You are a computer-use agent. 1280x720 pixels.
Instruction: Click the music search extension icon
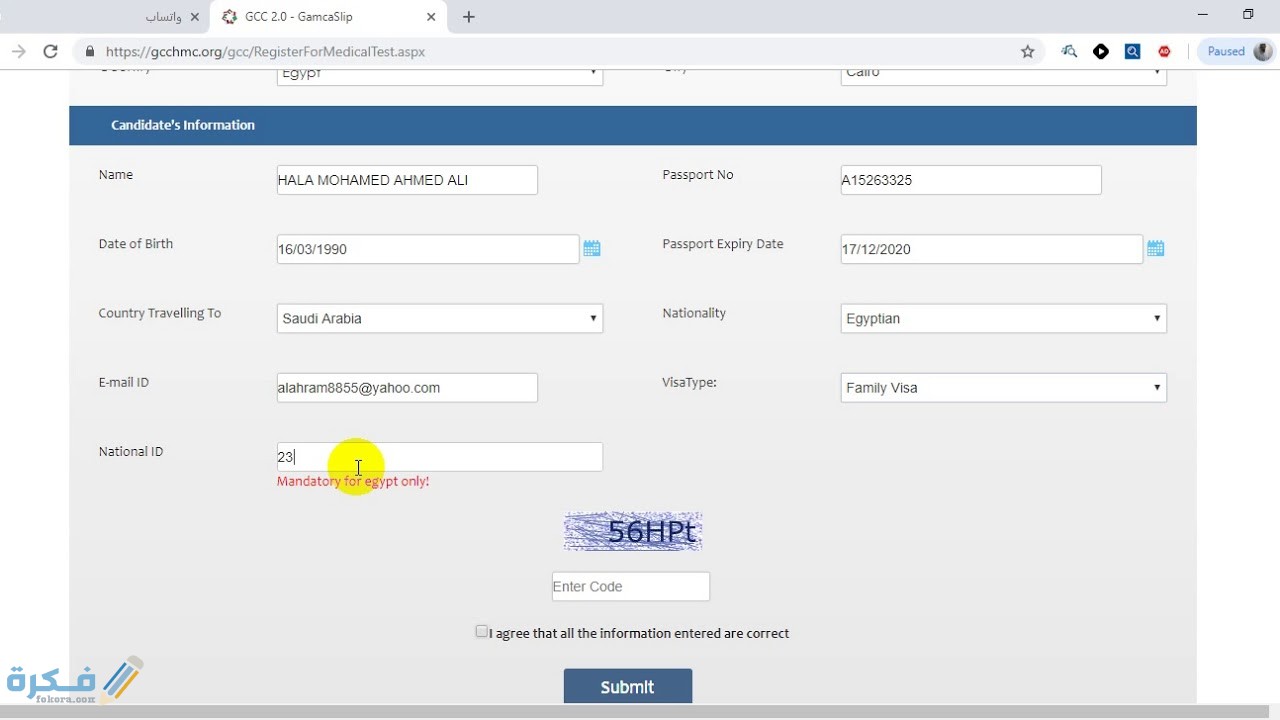tap(1069, 52)
